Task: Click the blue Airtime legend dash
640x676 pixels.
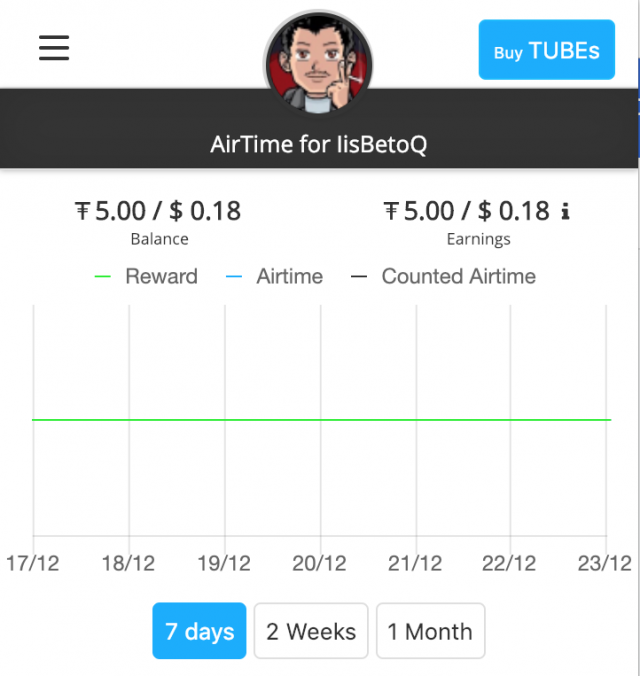Action: 235,278
